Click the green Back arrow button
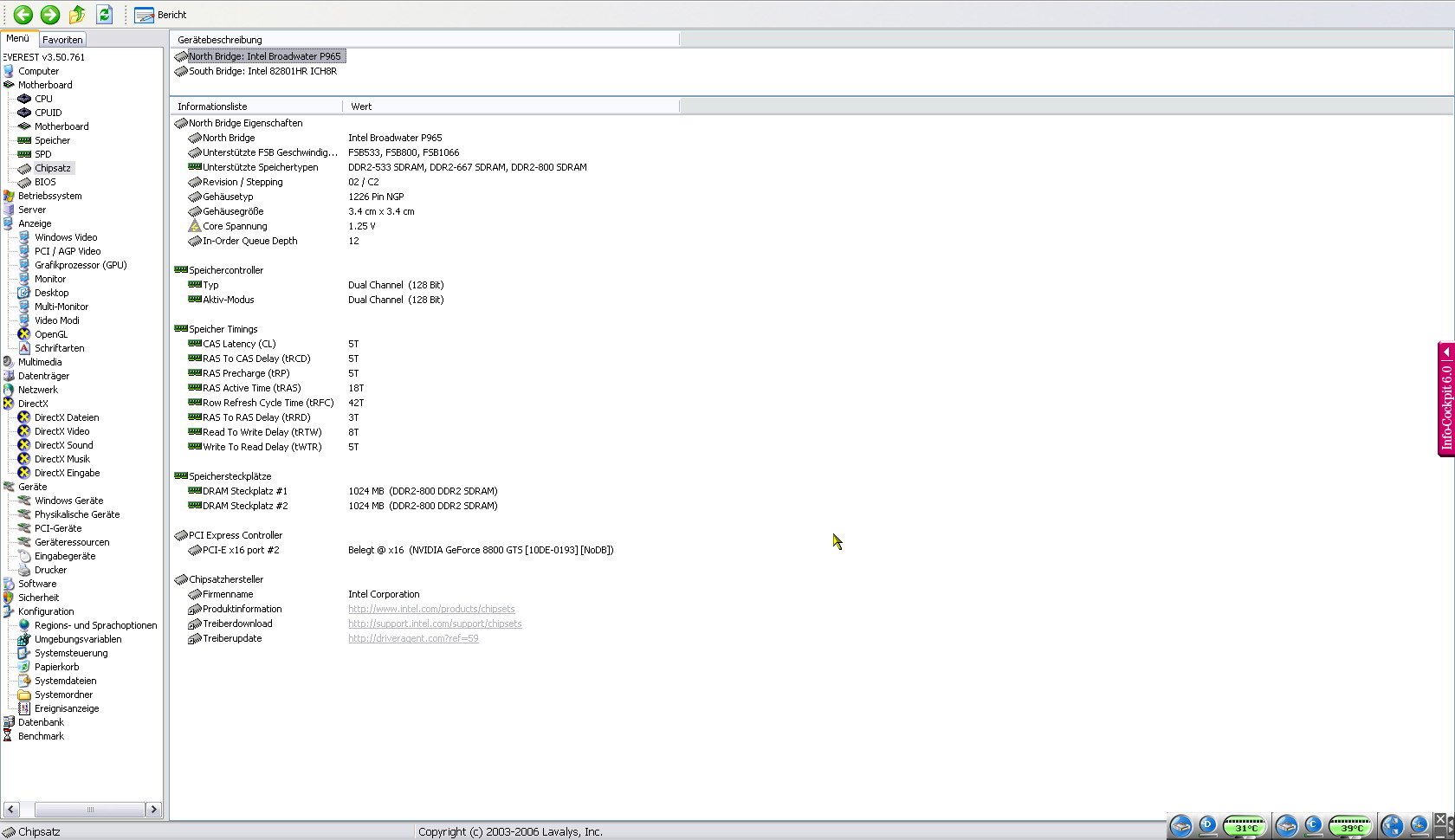The height and width of the screenshot is (840, 1455). [x=23, y=14]
